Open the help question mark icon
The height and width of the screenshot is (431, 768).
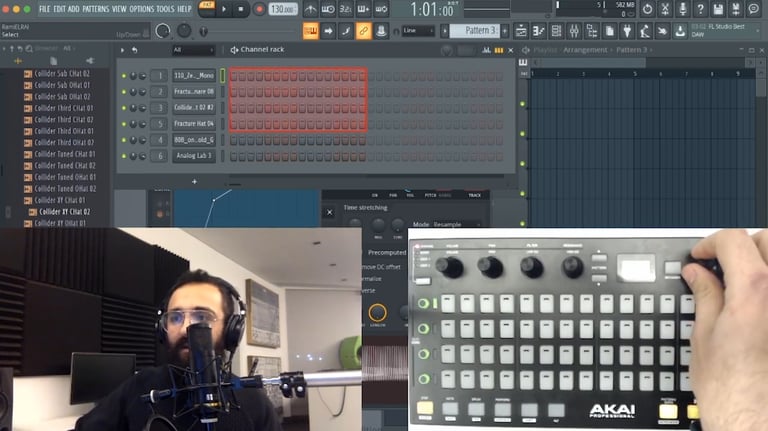(700, 8)
